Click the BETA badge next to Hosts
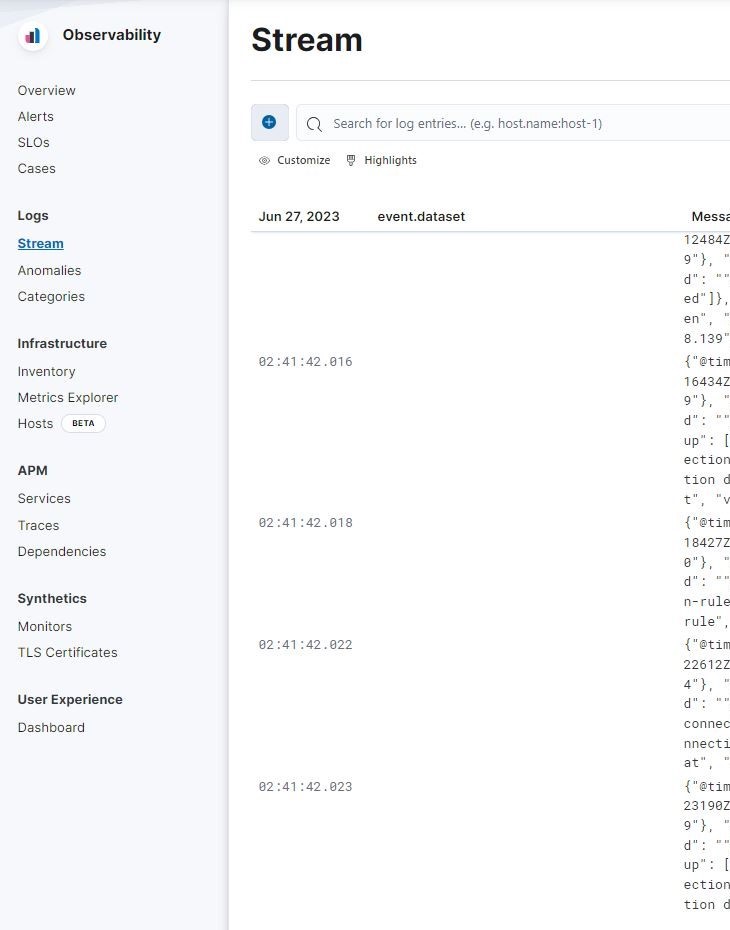Image resolution: width=730 pixels, height=930 pixels. (83, 423)
